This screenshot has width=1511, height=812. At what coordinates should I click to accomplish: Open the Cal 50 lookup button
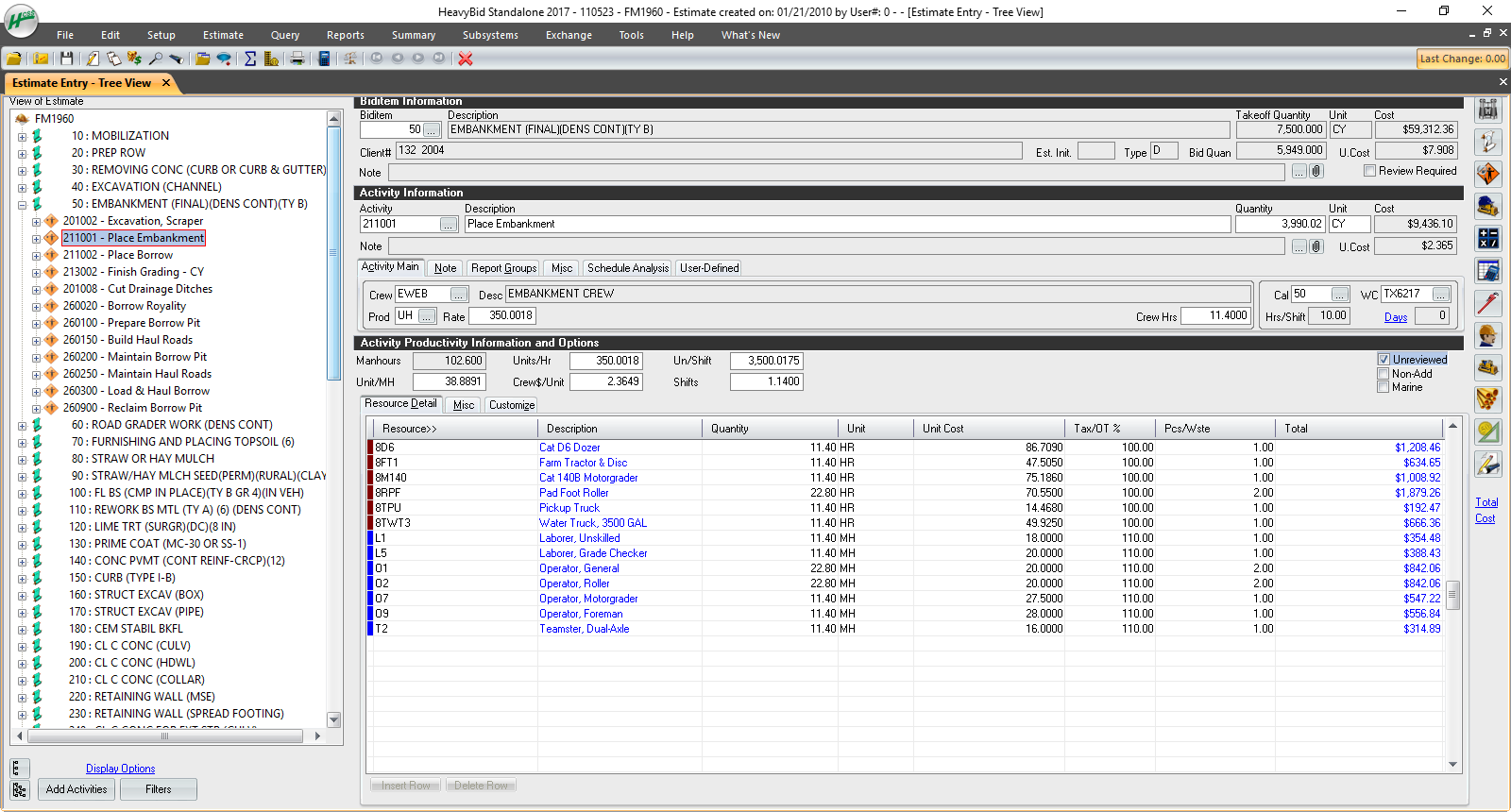[x=1340, y=295]
